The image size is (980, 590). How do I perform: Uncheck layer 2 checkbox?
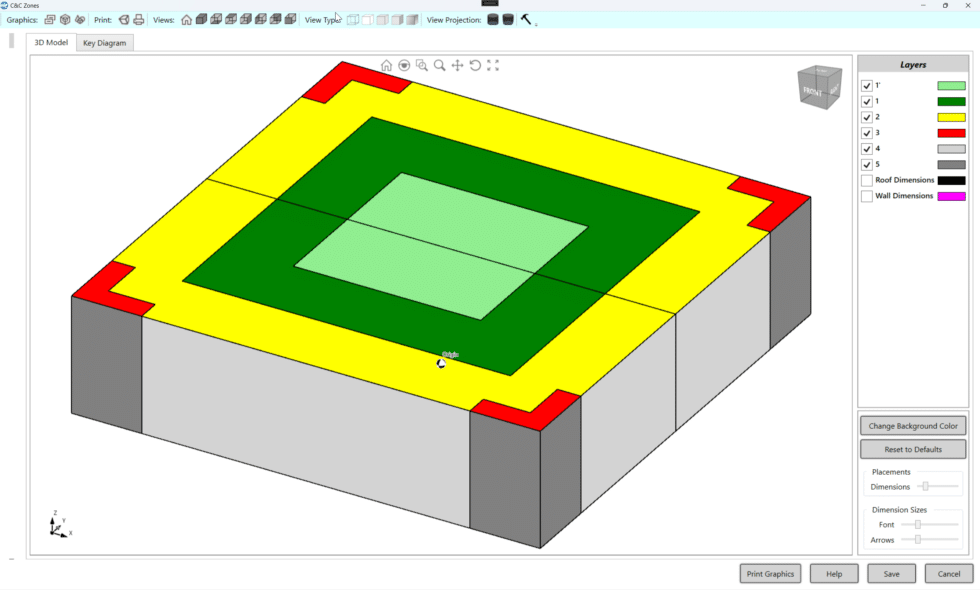click(867, 117)
